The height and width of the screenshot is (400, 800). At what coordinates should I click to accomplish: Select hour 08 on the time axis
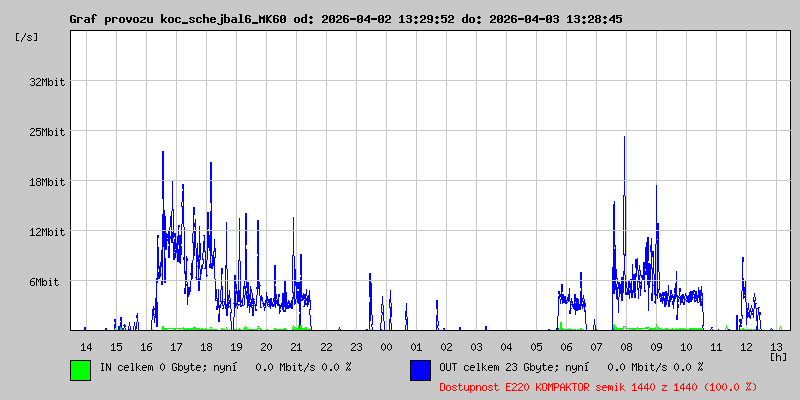(x=626, y=346)
